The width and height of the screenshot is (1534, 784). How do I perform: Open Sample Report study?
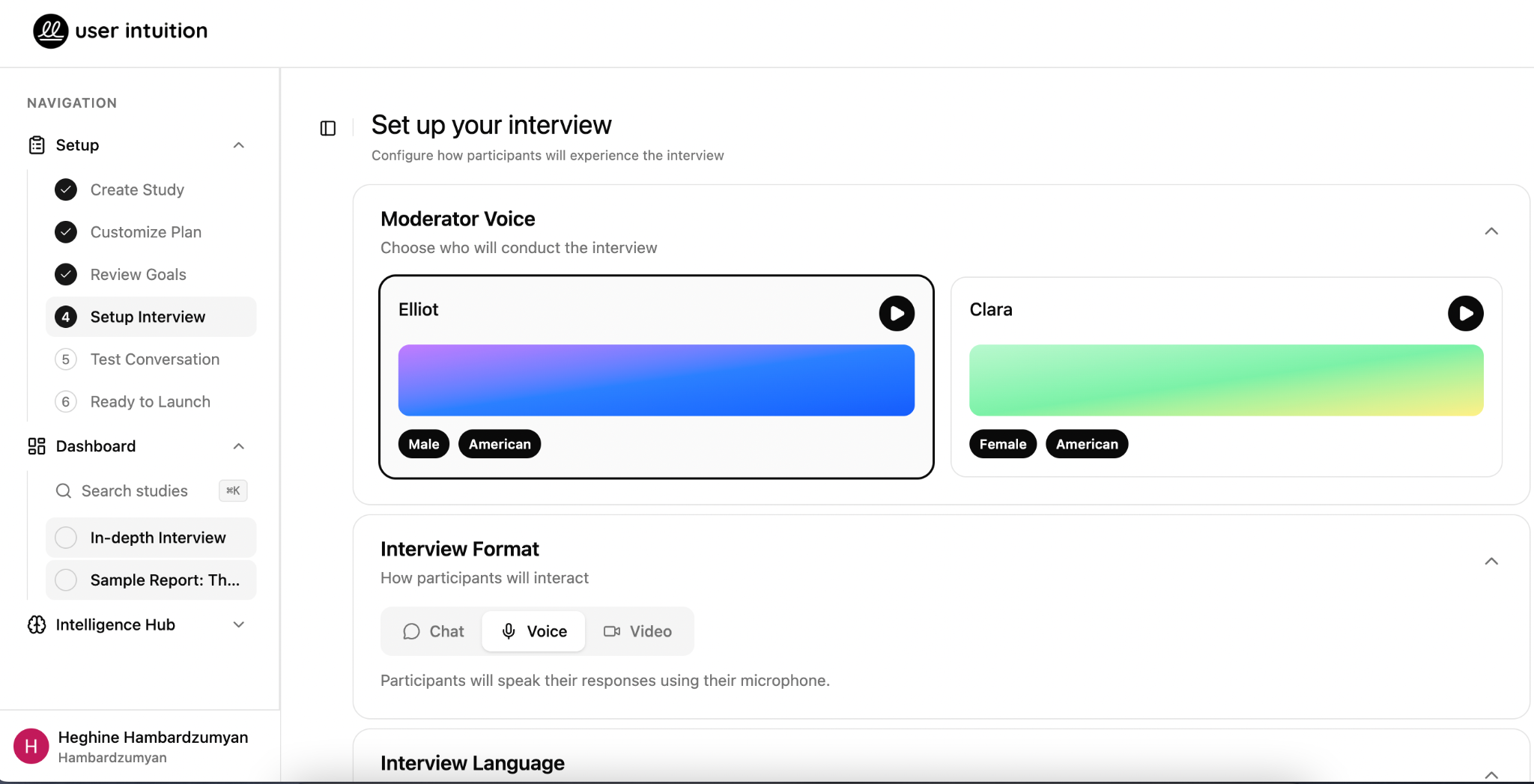point(151,580)
